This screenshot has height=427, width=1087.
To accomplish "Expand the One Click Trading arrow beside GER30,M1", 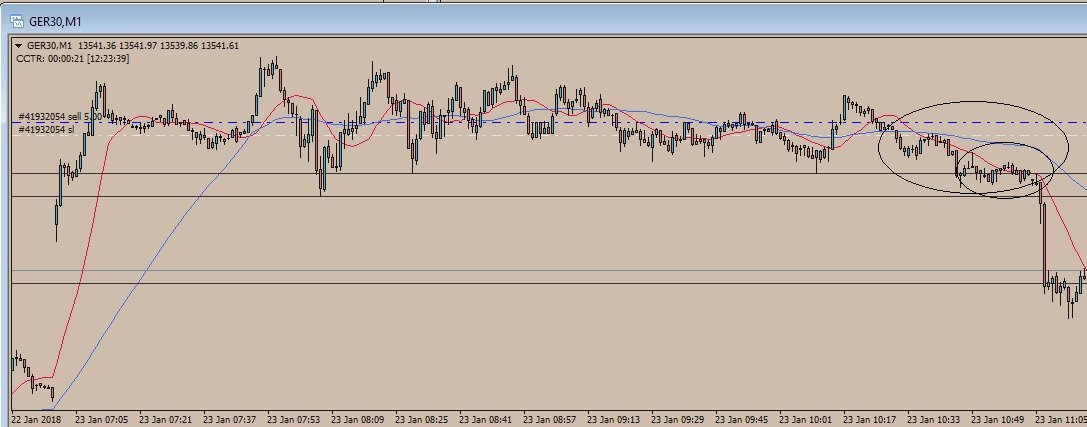I will tap(19, 46).
